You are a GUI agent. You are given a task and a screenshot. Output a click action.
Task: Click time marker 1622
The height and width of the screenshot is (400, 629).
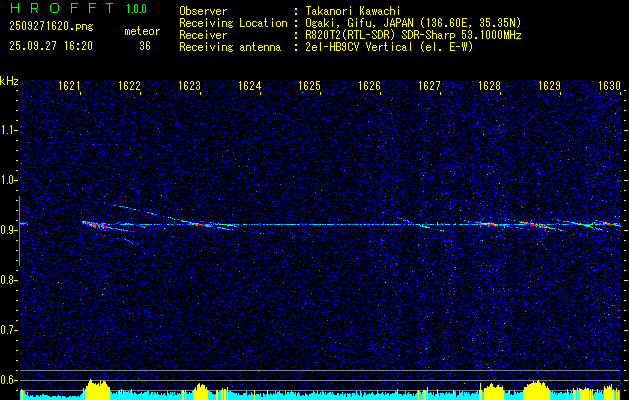coord(130,85)
